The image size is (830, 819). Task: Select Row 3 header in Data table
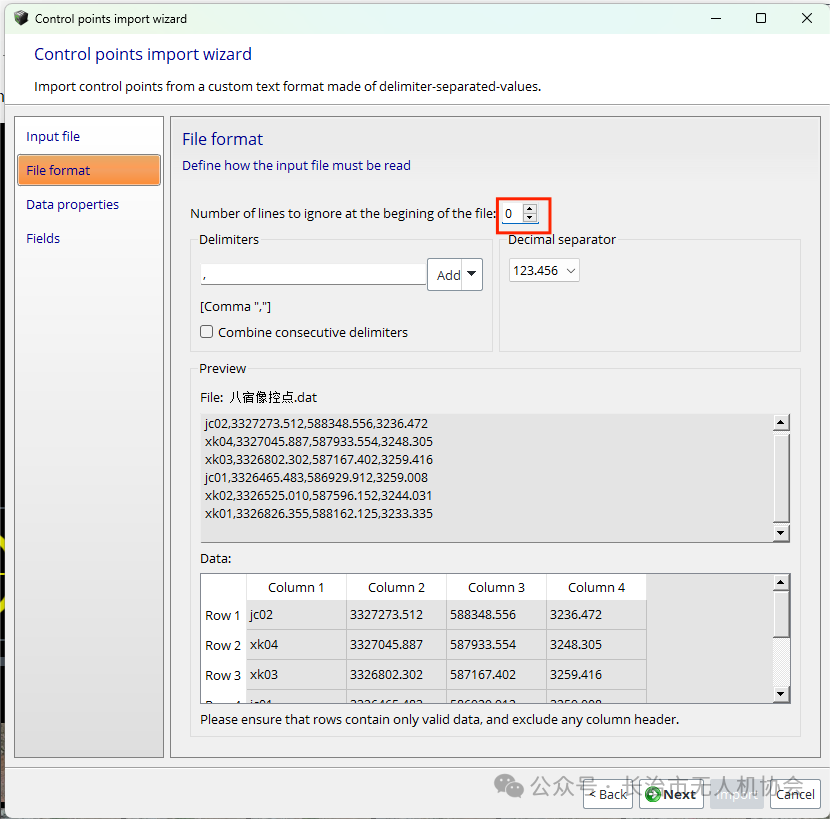click(223, 675)
